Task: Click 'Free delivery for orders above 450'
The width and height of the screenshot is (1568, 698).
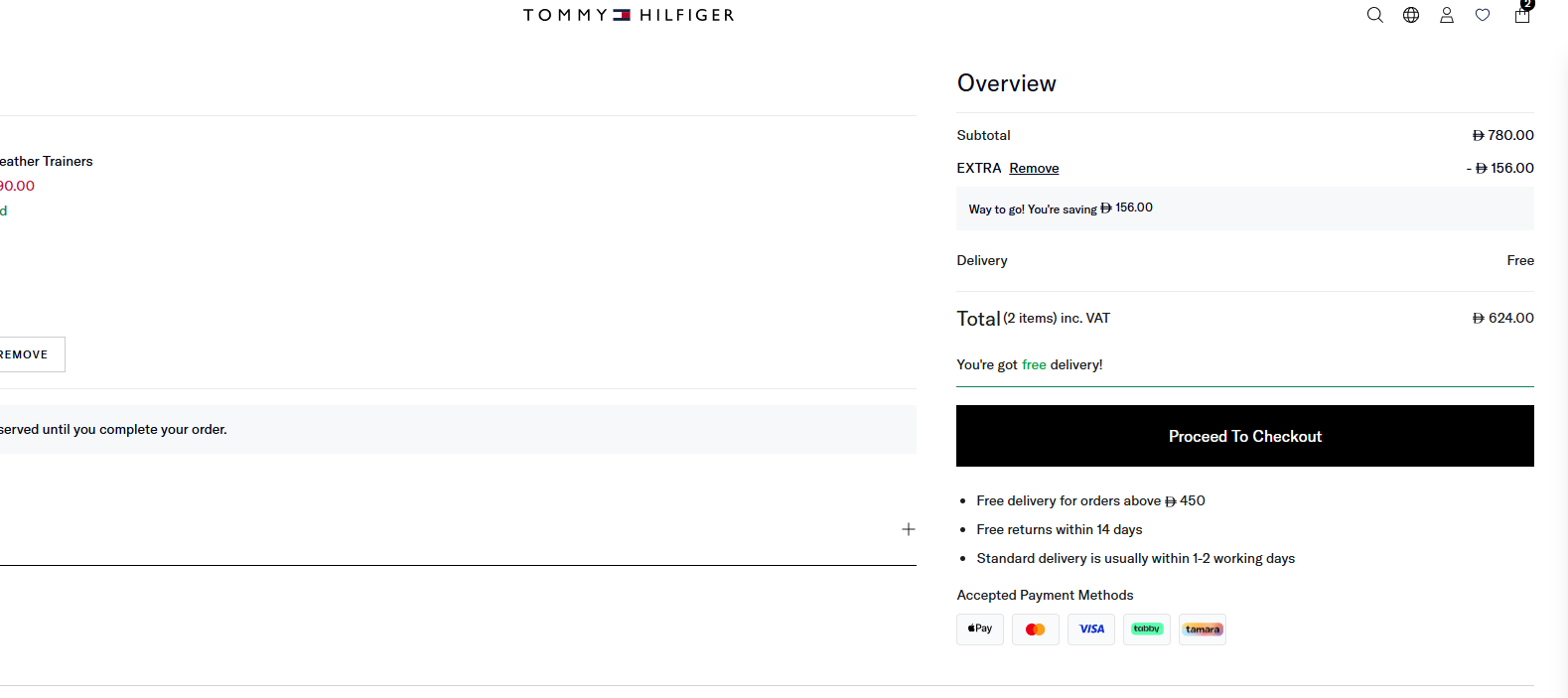Action: tap(1090, 500)
